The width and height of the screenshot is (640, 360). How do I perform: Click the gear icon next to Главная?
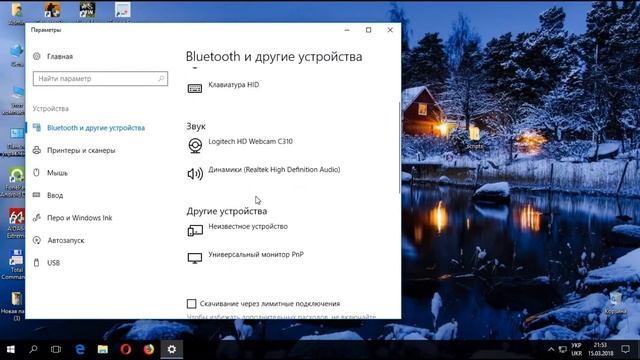[37, 56]
